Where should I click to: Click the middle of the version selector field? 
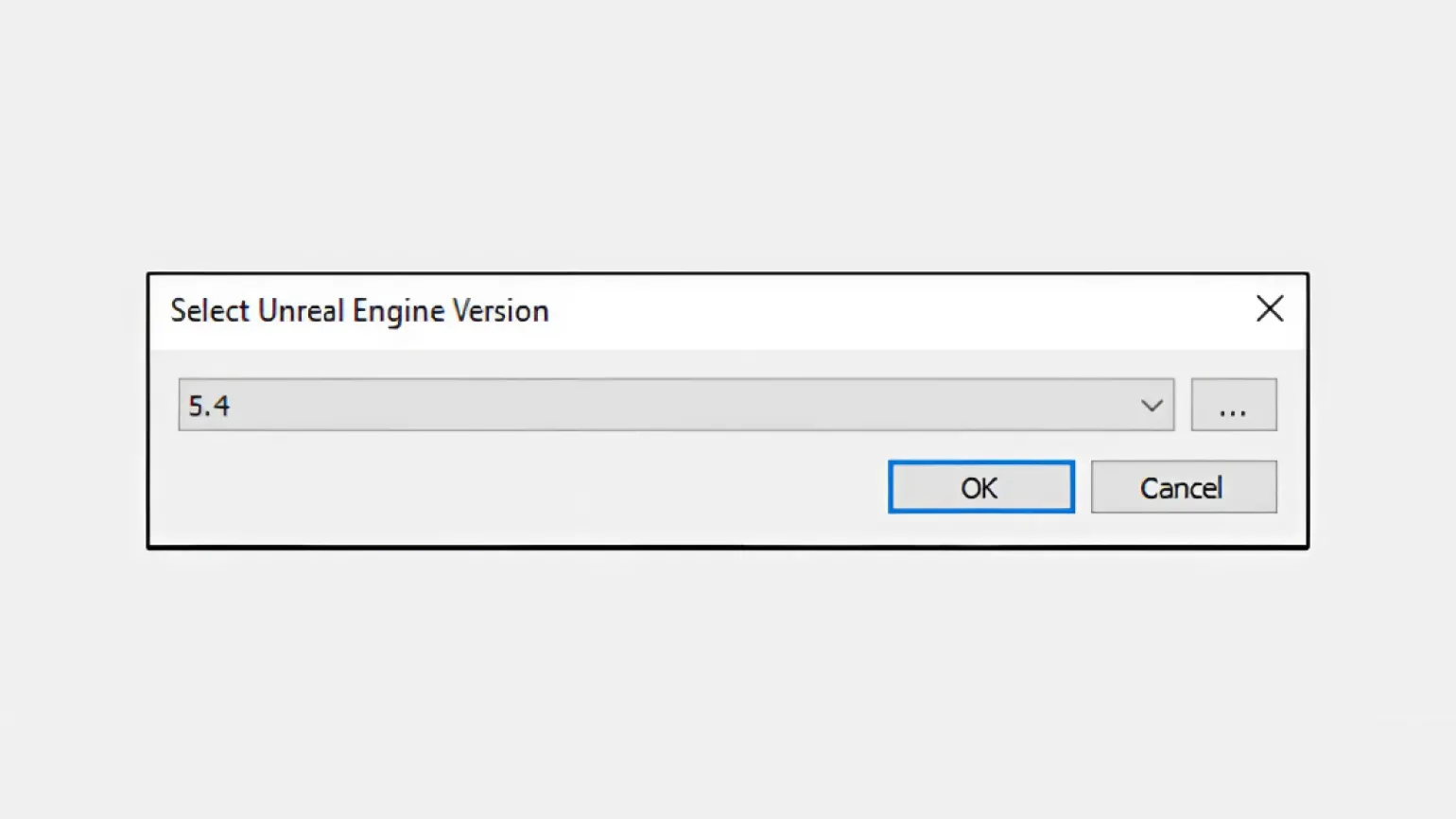pyautogui.click(x=675, y=406)
